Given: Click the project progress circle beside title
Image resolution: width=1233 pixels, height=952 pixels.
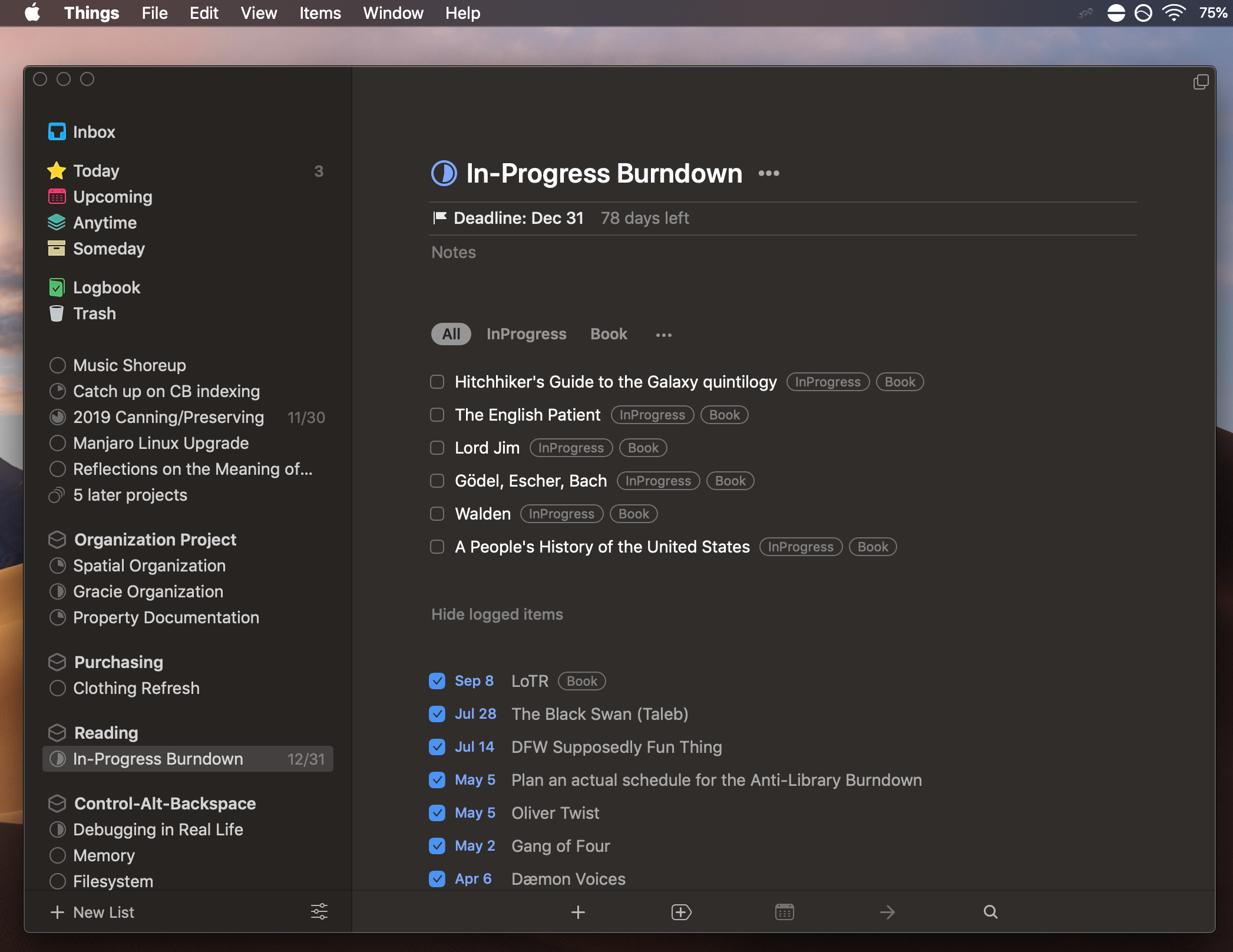Looking at the screenshot, I should click(x=444, y=173).
